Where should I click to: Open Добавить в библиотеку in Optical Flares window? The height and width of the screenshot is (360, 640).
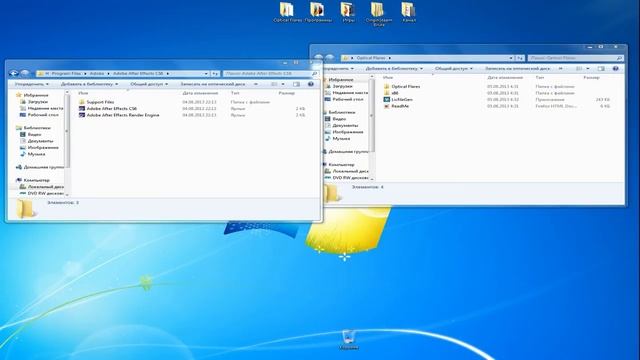click(x=394, y=69)
